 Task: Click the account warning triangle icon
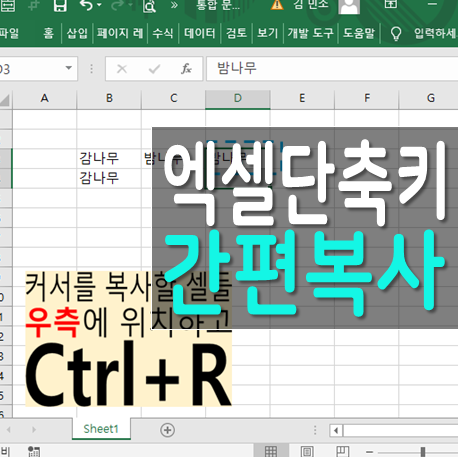[277, 5]
